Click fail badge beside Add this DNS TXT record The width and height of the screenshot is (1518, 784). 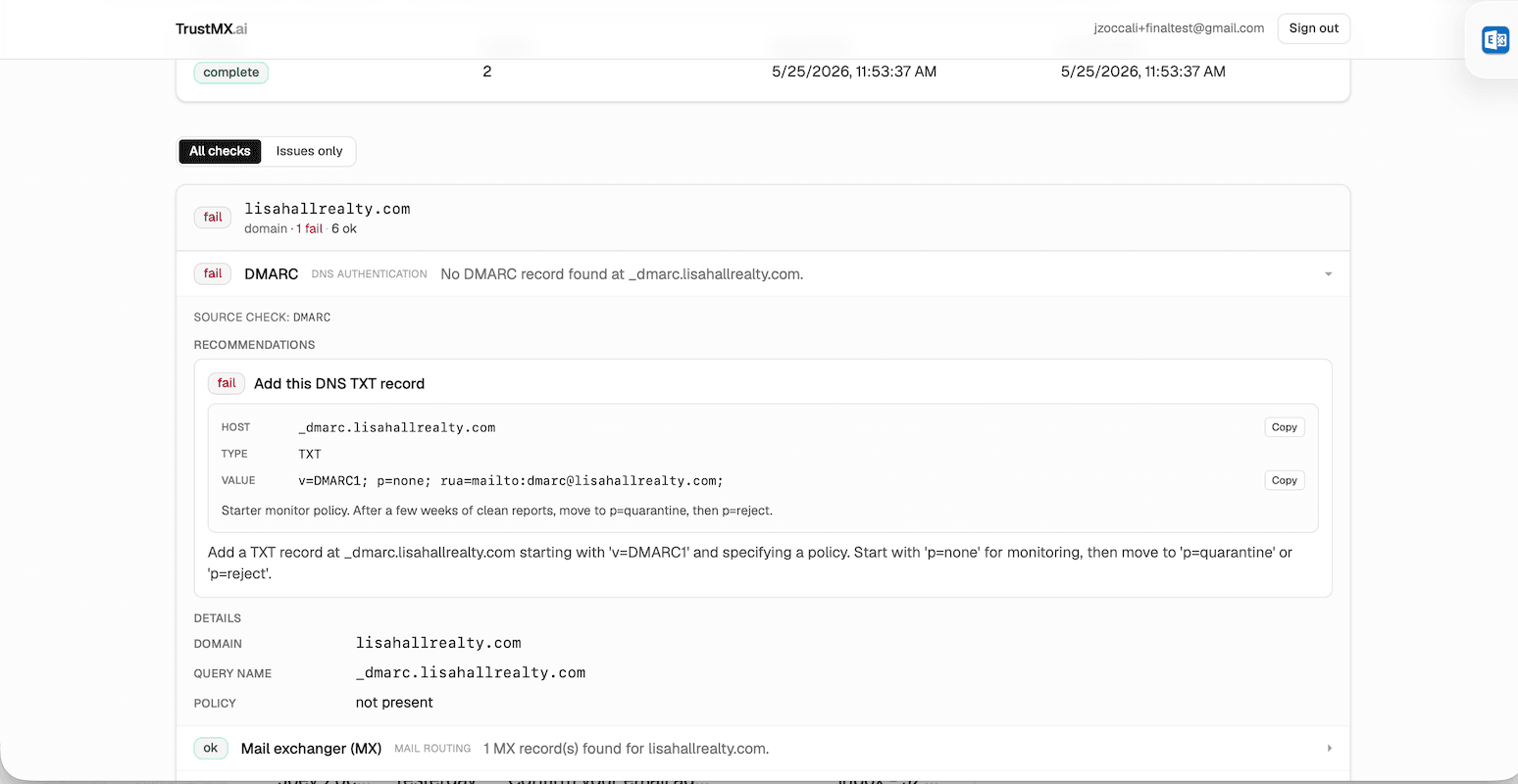(x=227, y=383)
